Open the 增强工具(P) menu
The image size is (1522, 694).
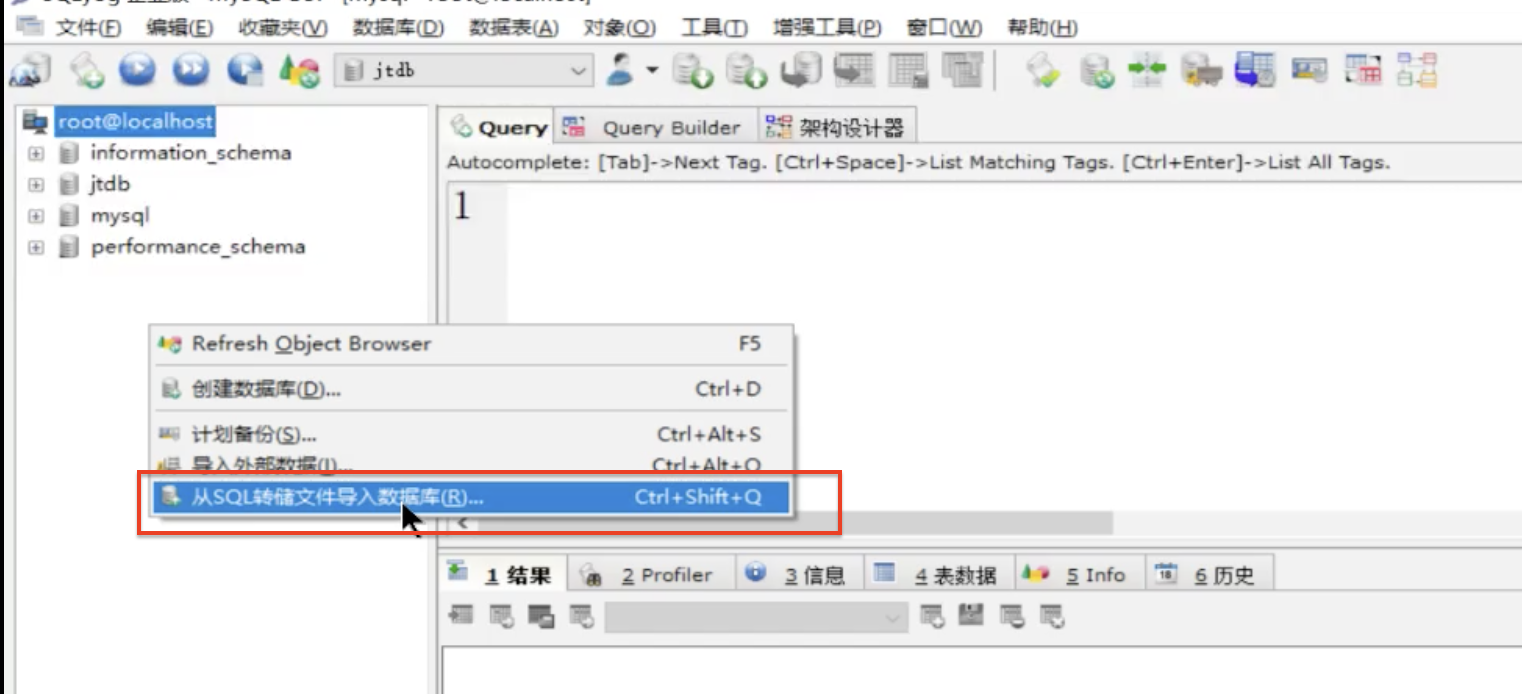pos(828,27)
